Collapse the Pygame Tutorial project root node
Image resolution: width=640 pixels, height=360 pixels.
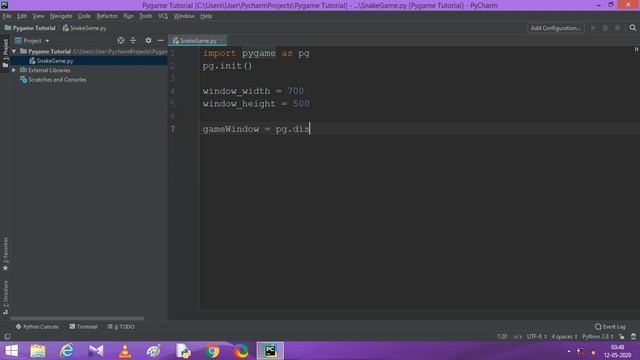(14, 51)
